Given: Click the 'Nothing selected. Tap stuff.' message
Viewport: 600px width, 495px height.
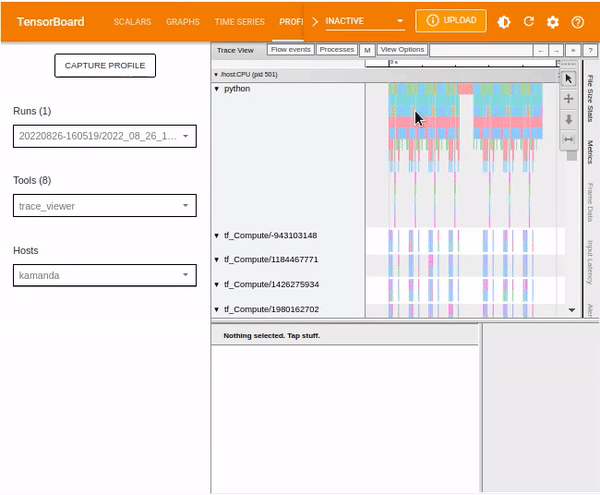Looking at the screenshot, I should click(272, 336).
